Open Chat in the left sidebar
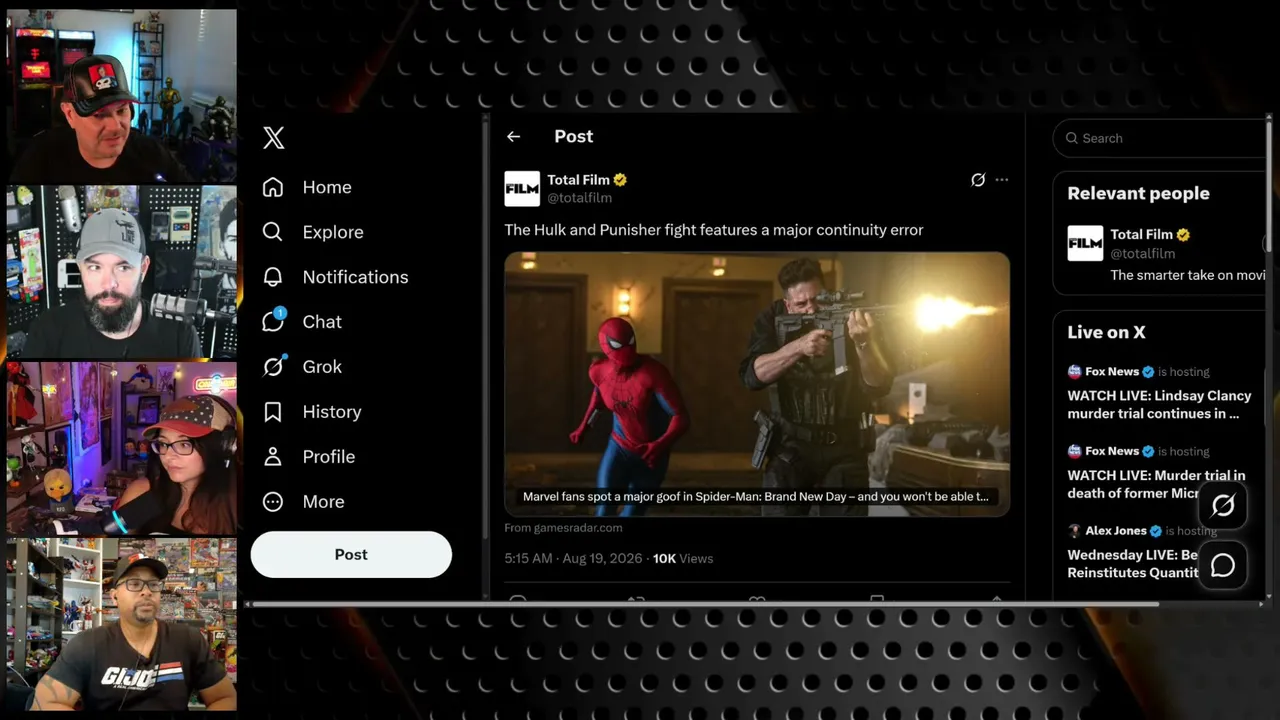 302,322
